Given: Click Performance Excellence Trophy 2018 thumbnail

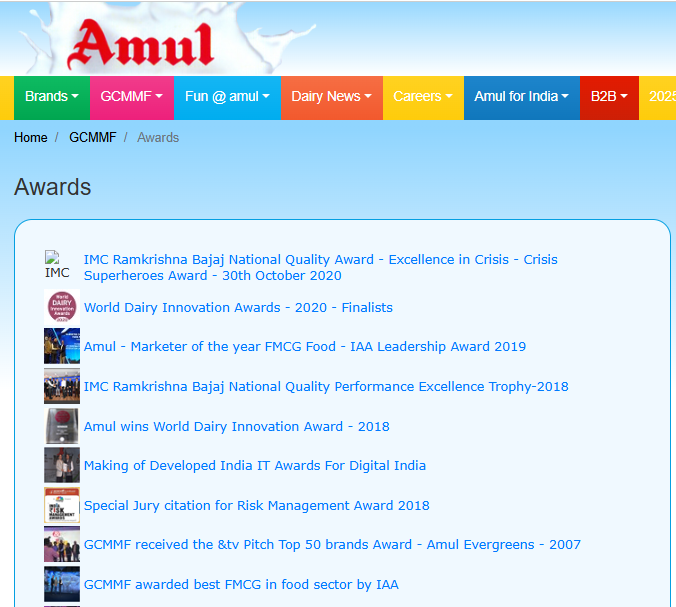Looking at the screenshot, I should [61, 386].
